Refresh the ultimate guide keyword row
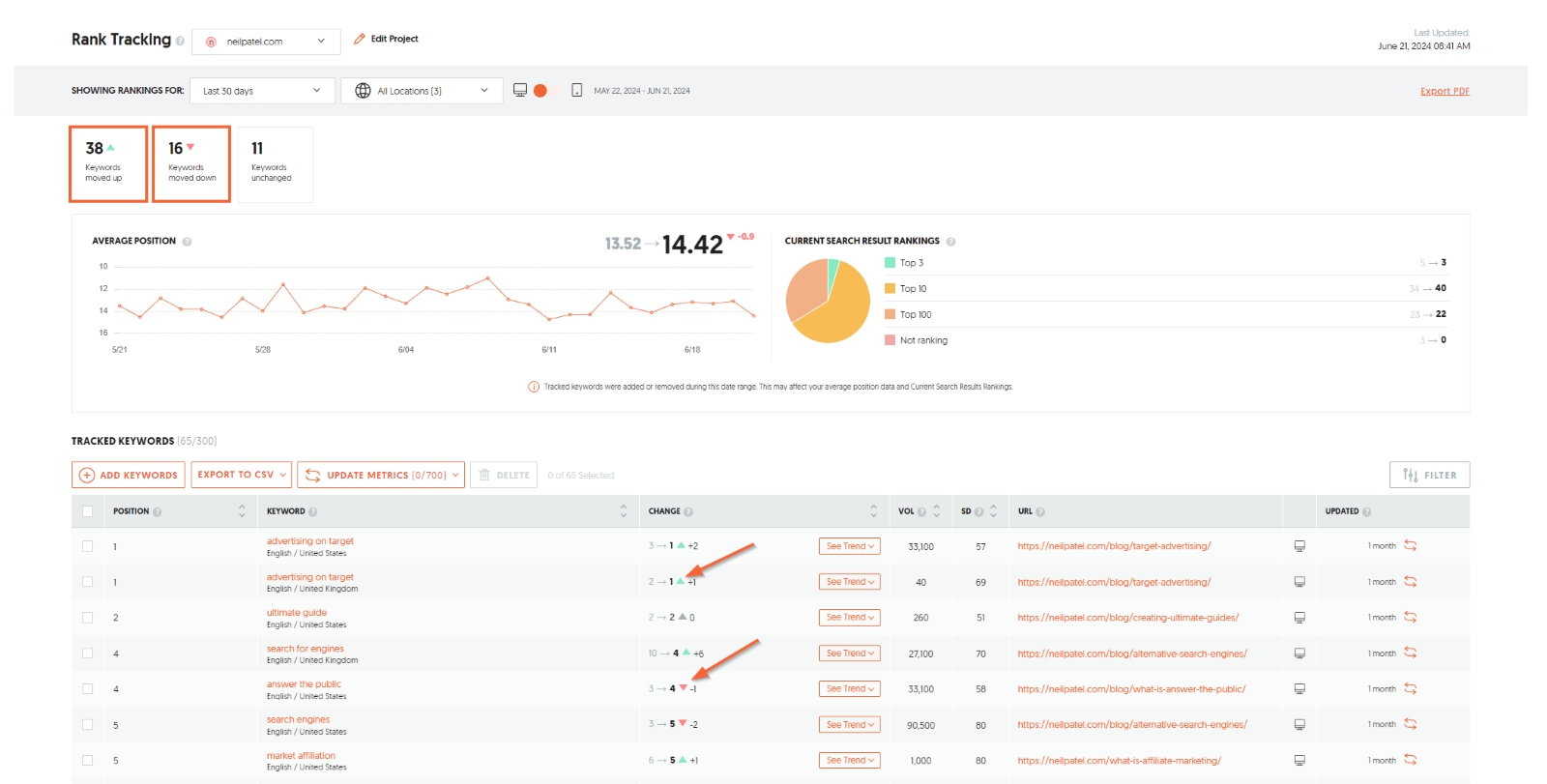Screen dimensions: 1547x784 tap(1411, 617)
